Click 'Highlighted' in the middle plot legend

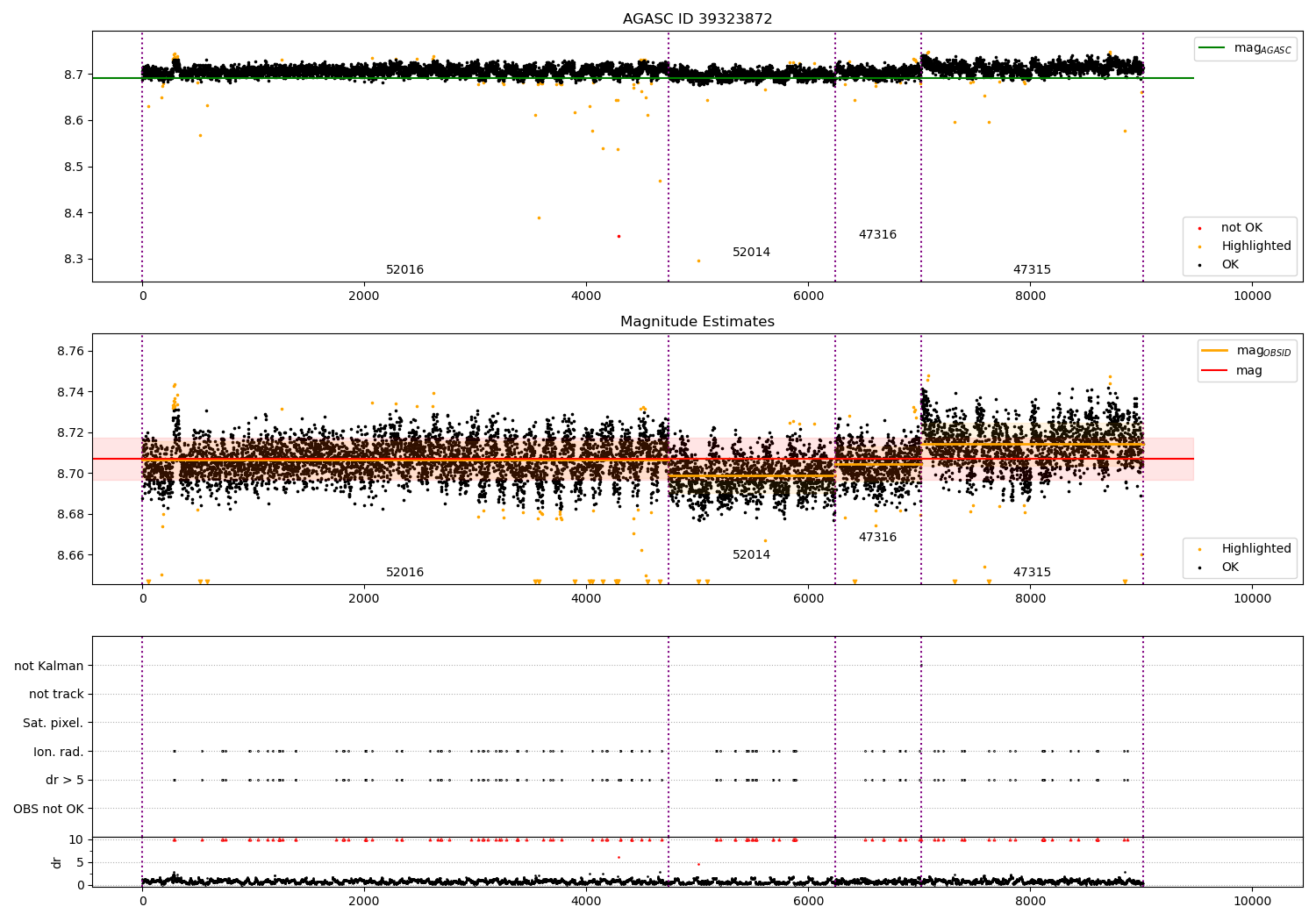(1246, 549)
